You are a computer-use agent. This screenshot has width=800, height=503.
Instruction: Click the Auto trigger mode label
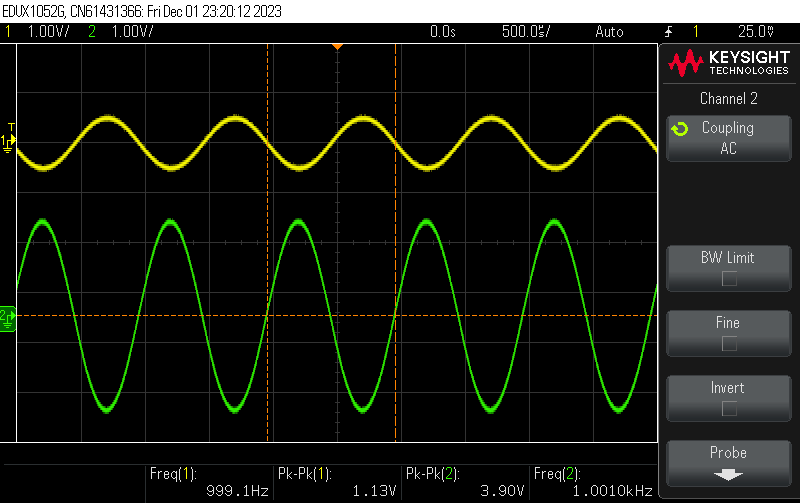[609, 32]
